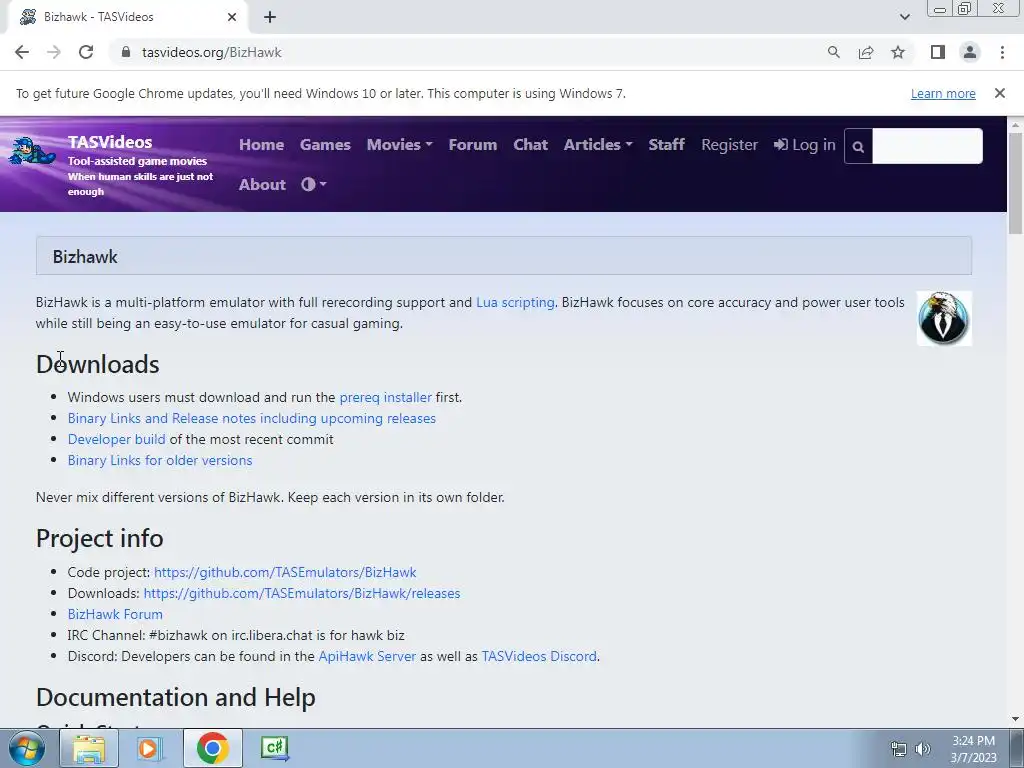
Task: Open the GitHub BizHawk code project link
Action: 285,572
